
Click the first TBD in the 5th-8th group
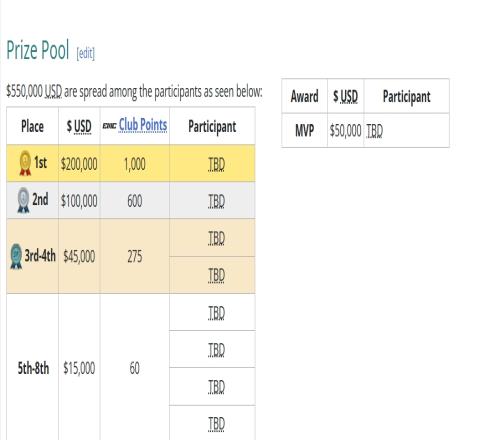pyautogui.click(x=216, y=313)
